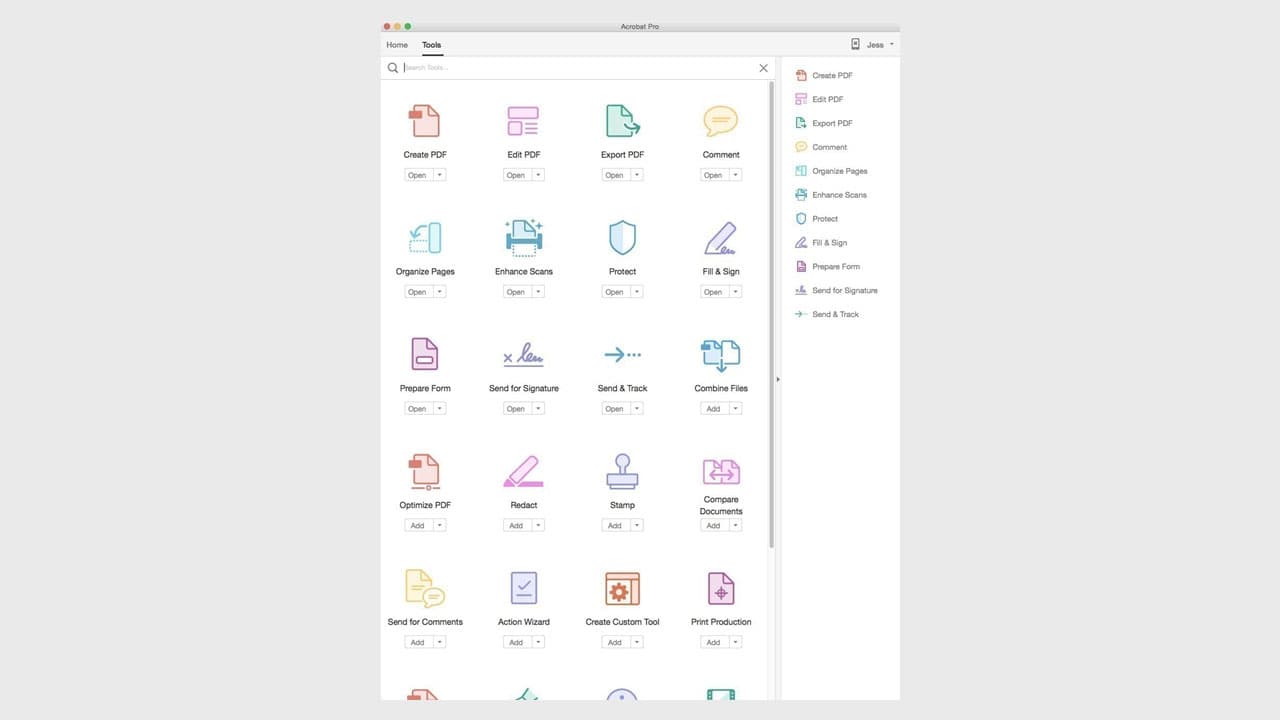Select the Fill & Sign pen icon

coord(720,237)
